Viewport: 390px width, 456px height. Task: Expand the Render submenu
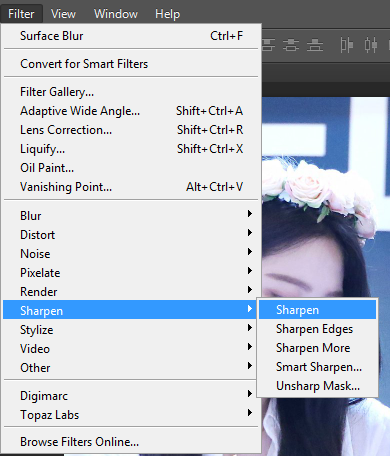coord(131,292)
